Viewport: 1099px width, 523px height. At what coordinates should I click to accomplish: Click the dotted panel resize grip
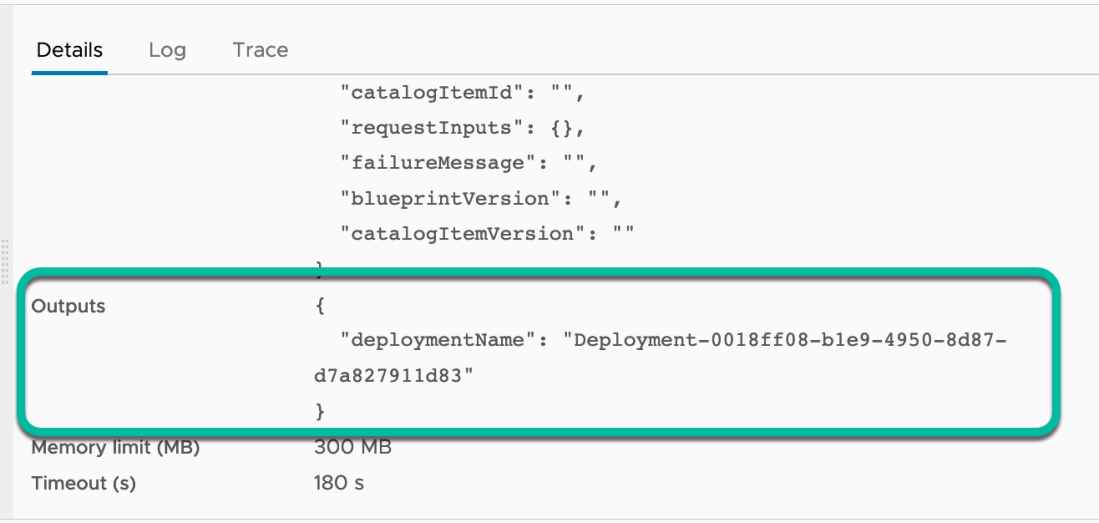point(6,263)
